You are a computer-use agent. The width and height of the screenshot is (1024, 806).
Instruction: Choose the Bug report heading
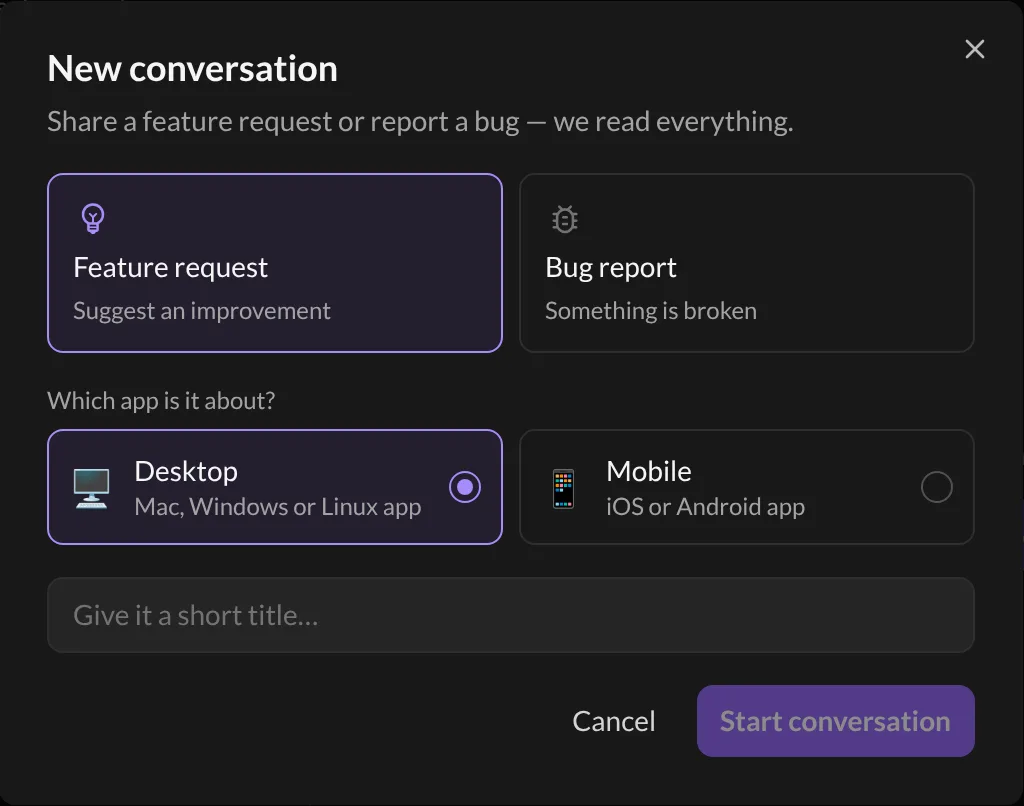(x=611, y=268)
